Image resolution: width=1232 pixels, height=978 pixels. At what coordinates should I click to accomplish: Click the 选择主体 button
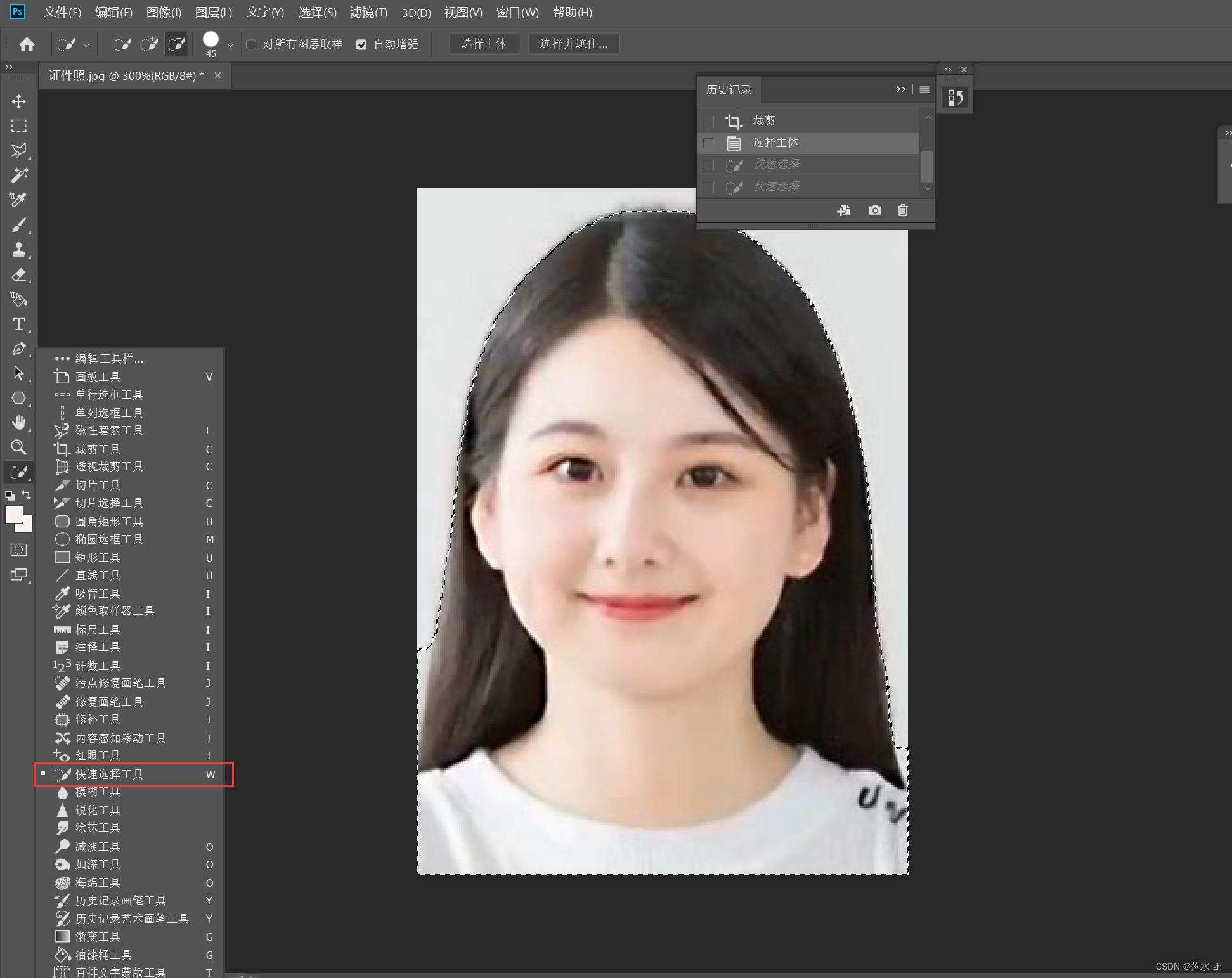[x=484, y=44]
